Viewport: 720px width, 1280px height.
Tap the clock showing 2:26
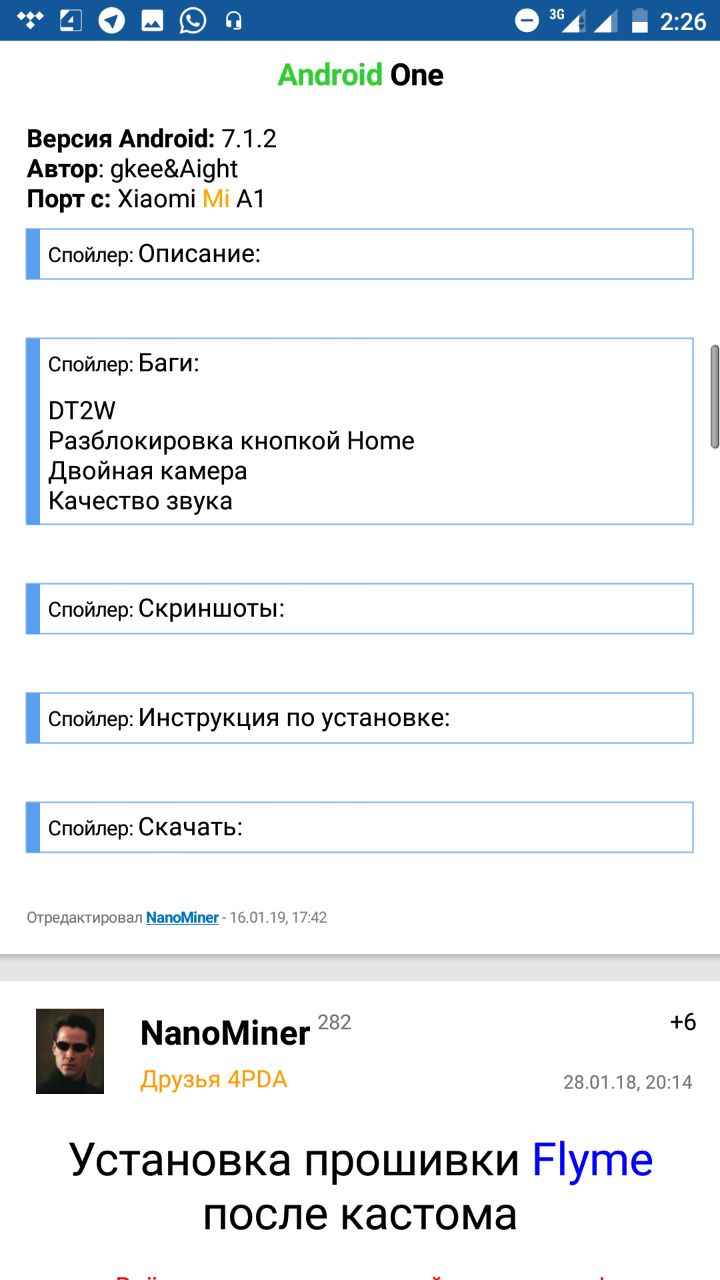(683, 21)
